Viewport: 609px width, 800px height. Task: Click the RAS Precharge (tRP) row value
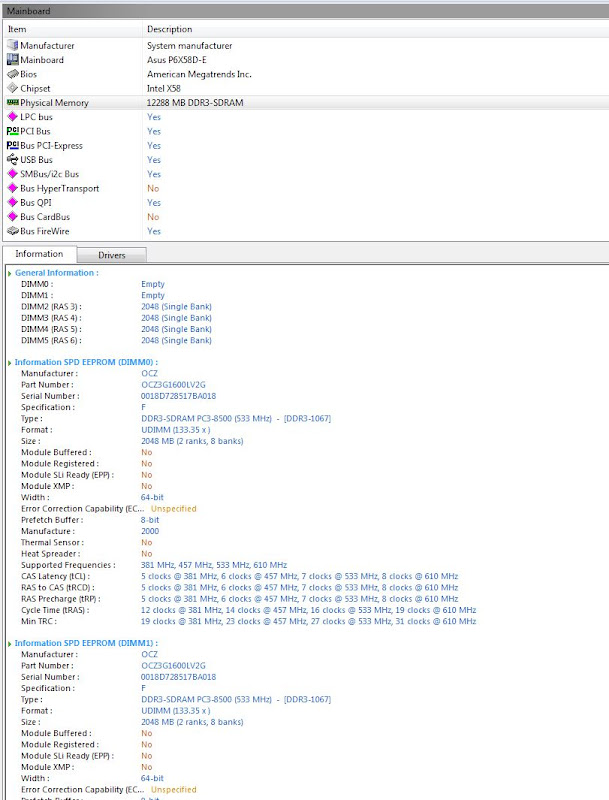(299, 598)
